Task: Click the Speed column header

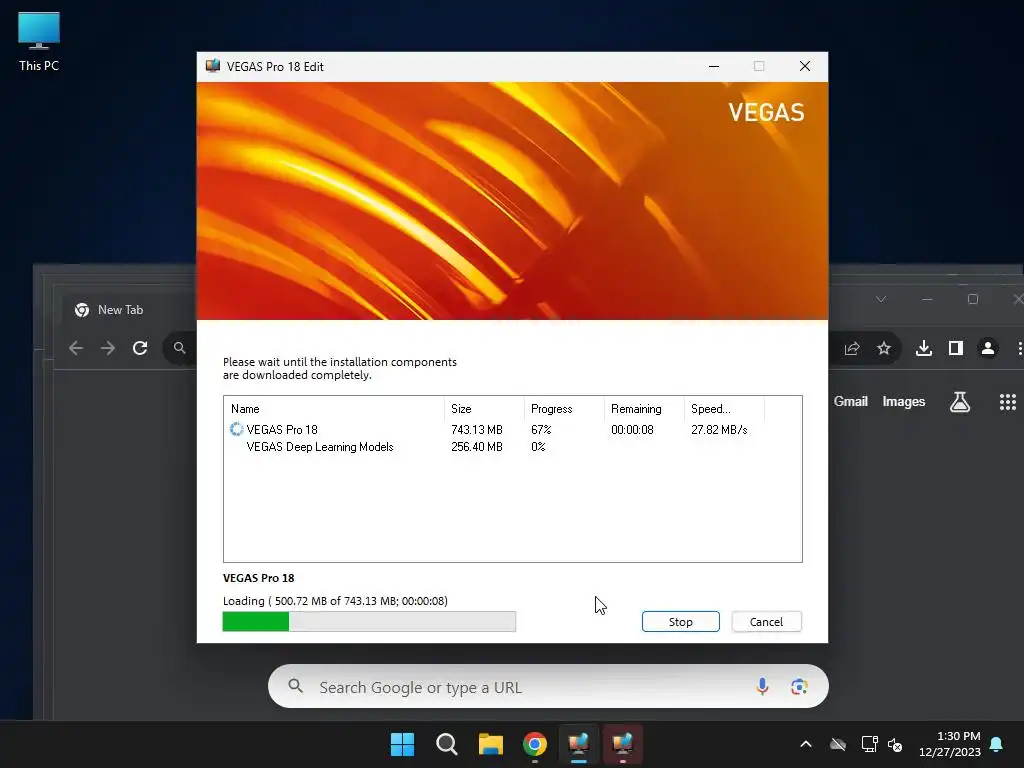Action: click(724, 409)
